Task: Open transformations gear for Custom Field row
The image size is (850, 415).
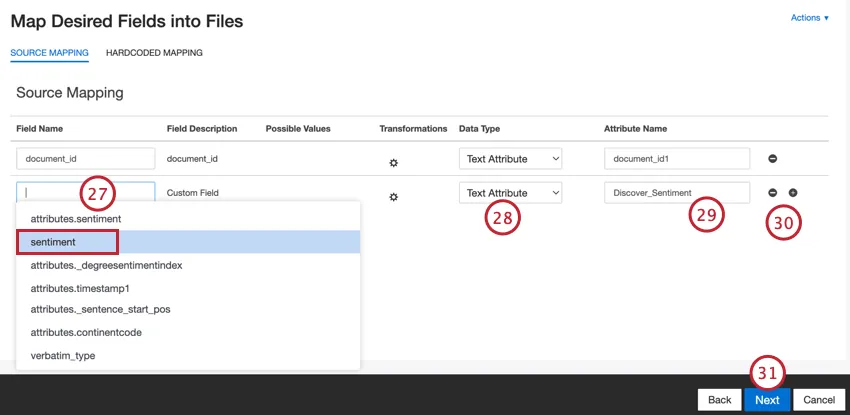Action: [393, 196]
